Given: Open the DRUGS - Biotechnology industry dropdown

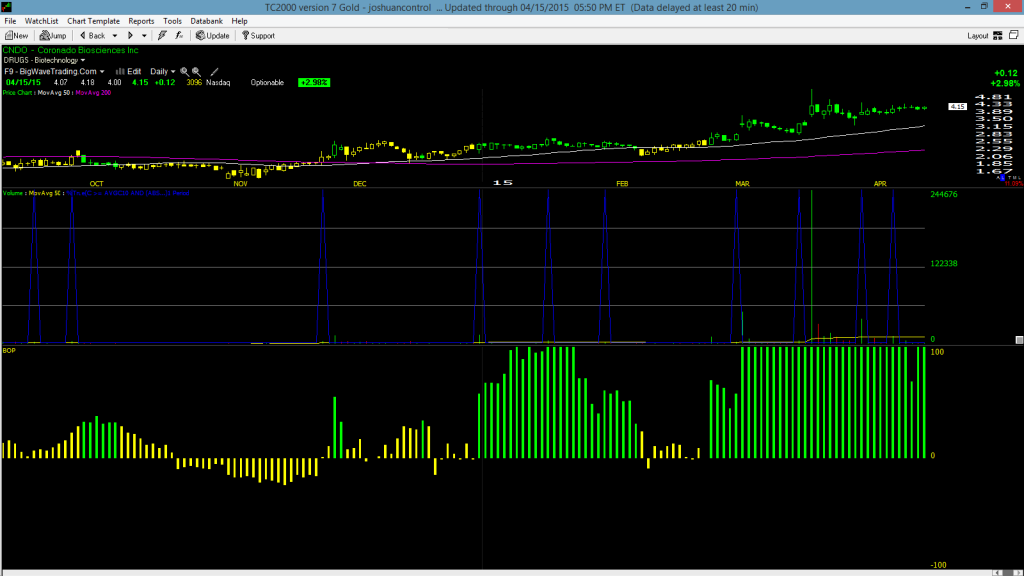Looking at the screenshot, I should point(44,61).
